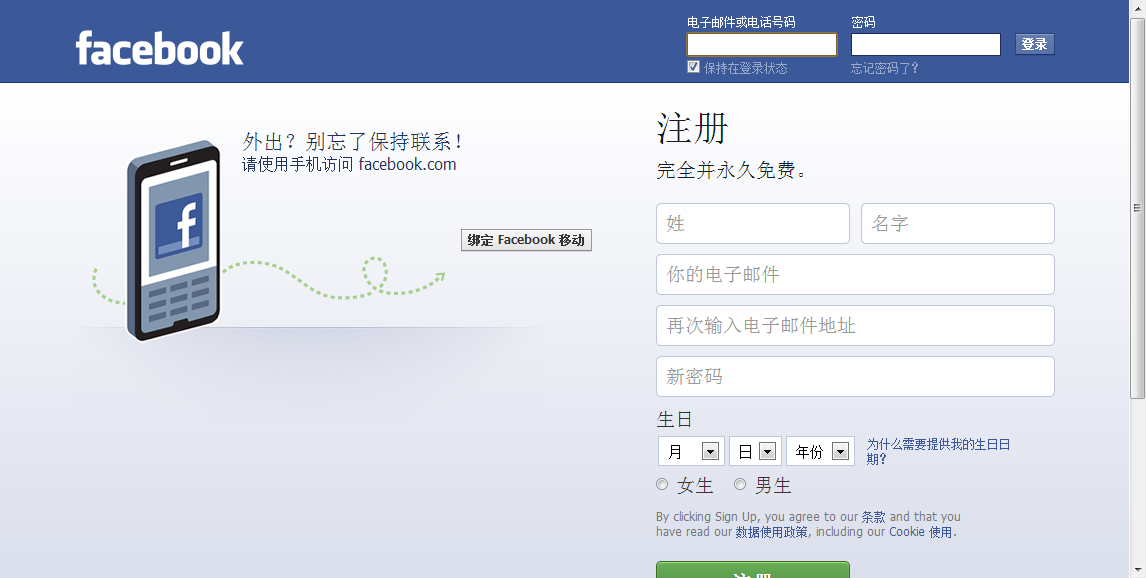The image size is (1146, 578).
Task: Open the 为什么需要提供我的生日日期? link
Action: point(938,452)
